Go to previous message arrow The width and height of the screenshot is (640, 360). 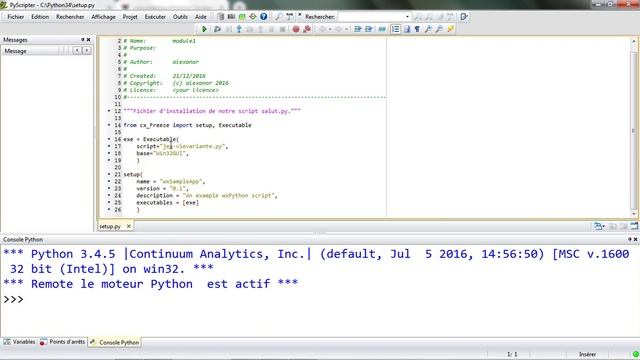coord(77,51)
